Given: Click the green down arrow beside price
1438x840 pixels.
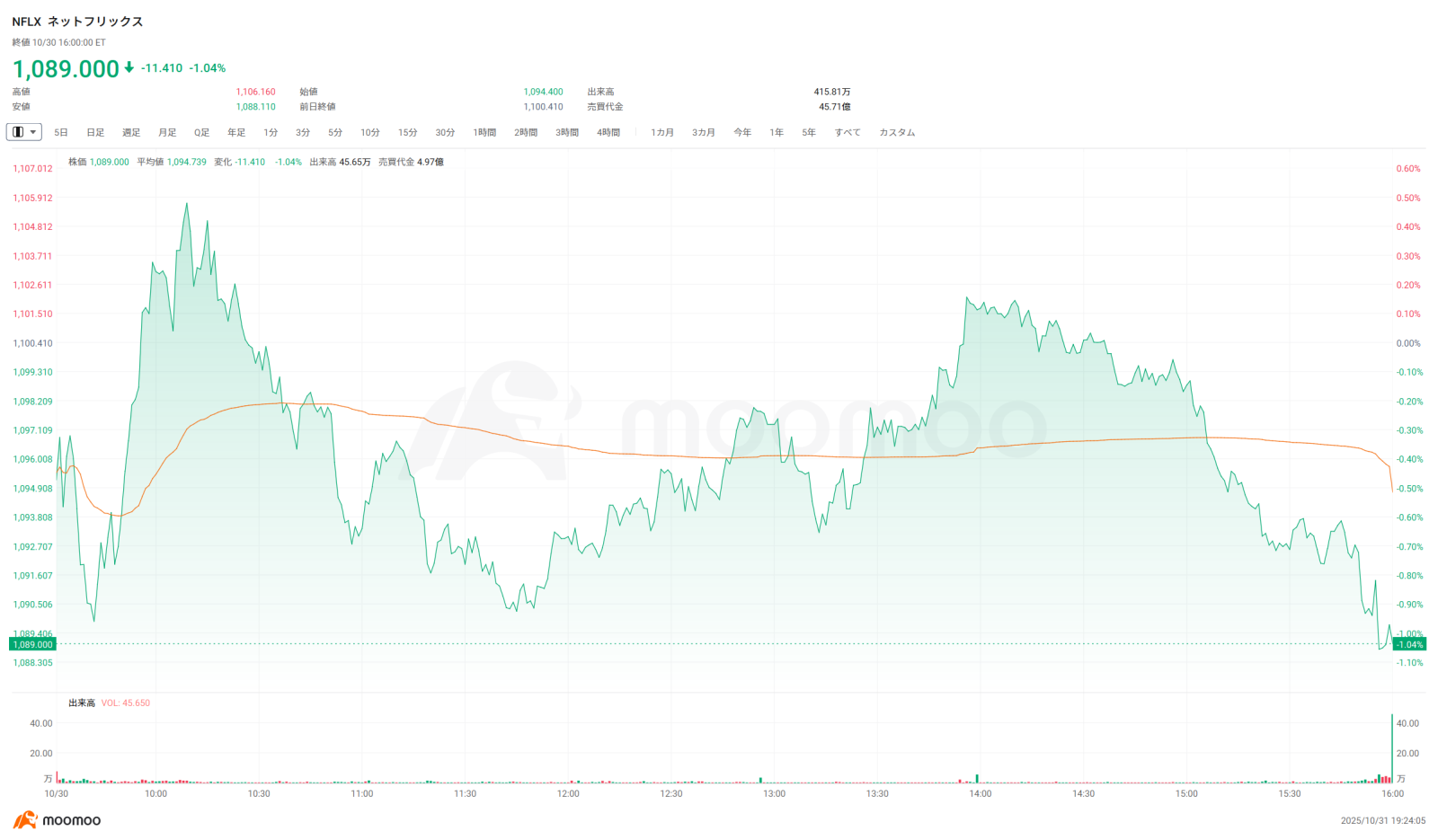Looking at the screenshot, I should (129, 67).
